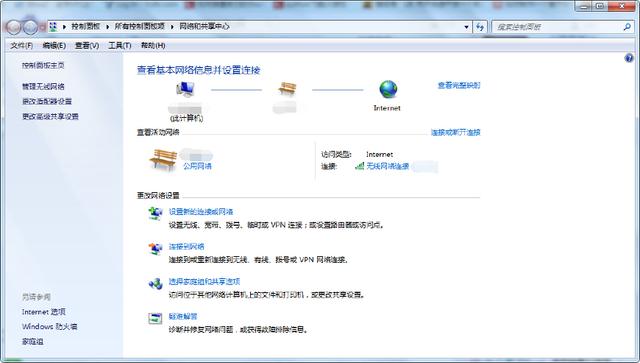Click the Control Panel icon in address bar
The height and width of the screenshot is (363, 640).
[x=53, y=27]
